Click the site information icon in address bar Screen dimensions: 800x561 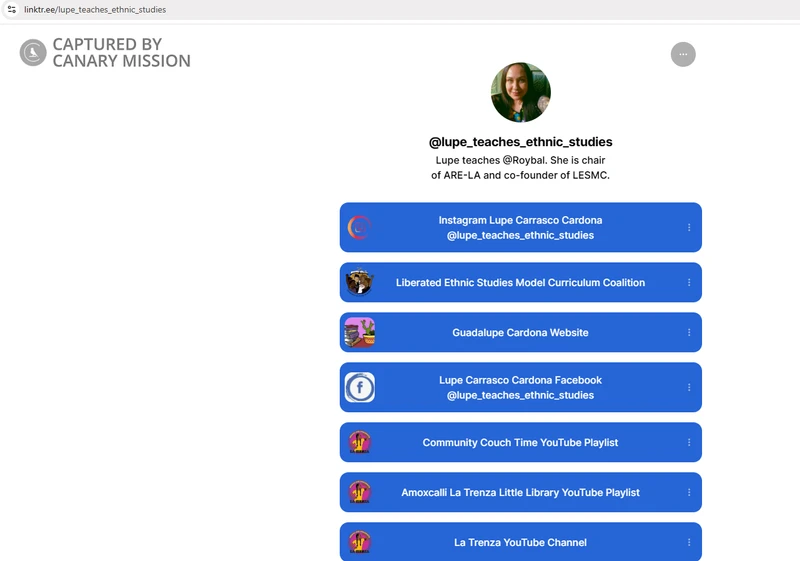[12, 9]
